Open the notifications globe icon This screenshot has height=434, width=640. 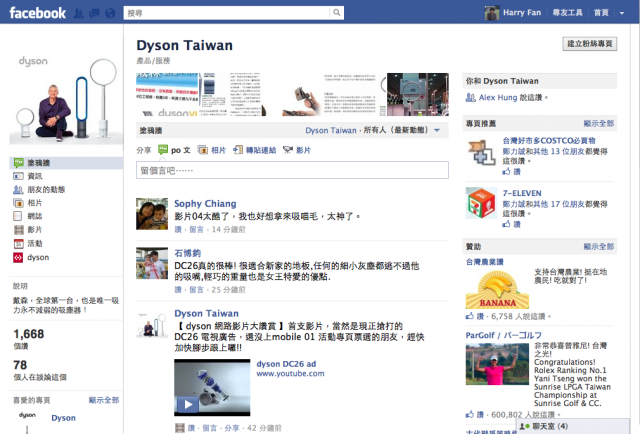pos(110,13)
